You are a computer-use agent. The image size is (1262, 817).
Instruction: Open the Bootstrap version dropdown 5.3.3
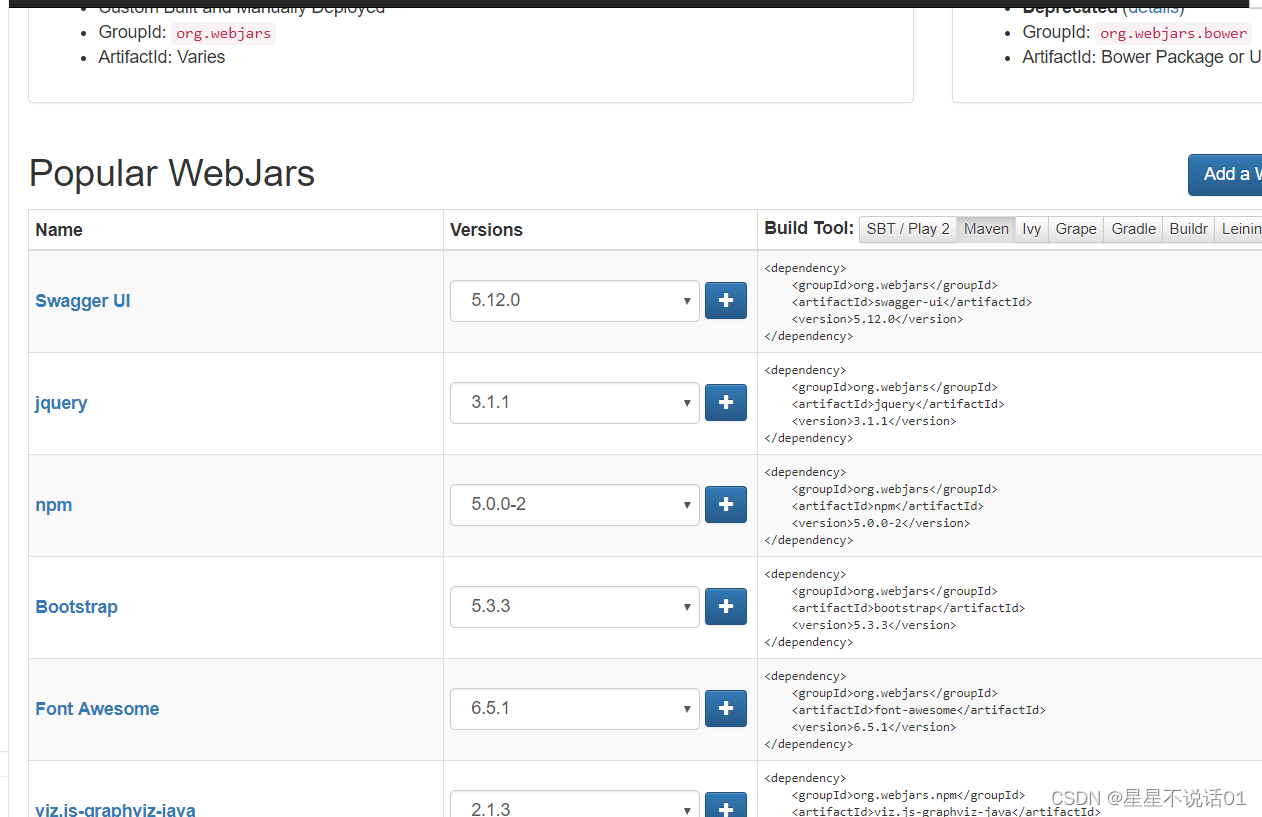pyautogui.click(x=575, y=607)
